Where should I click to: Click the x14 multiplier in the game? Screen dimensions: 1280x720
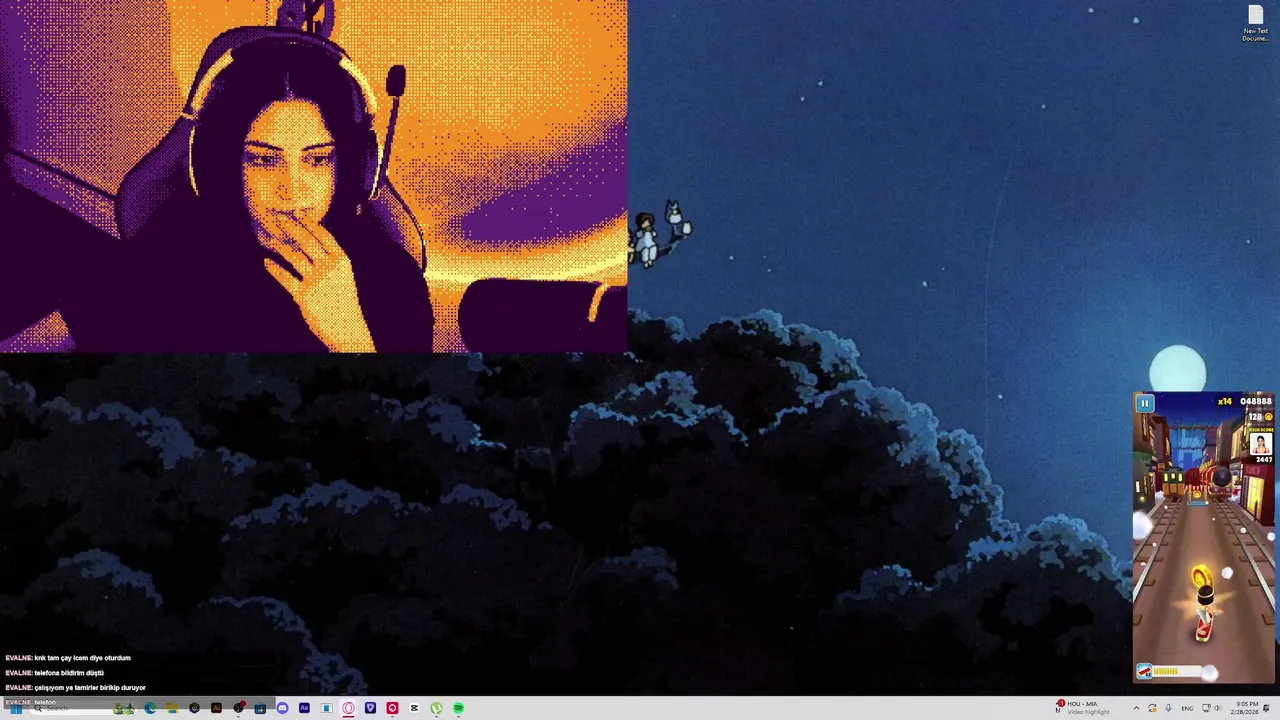[x=1225, y=402]
